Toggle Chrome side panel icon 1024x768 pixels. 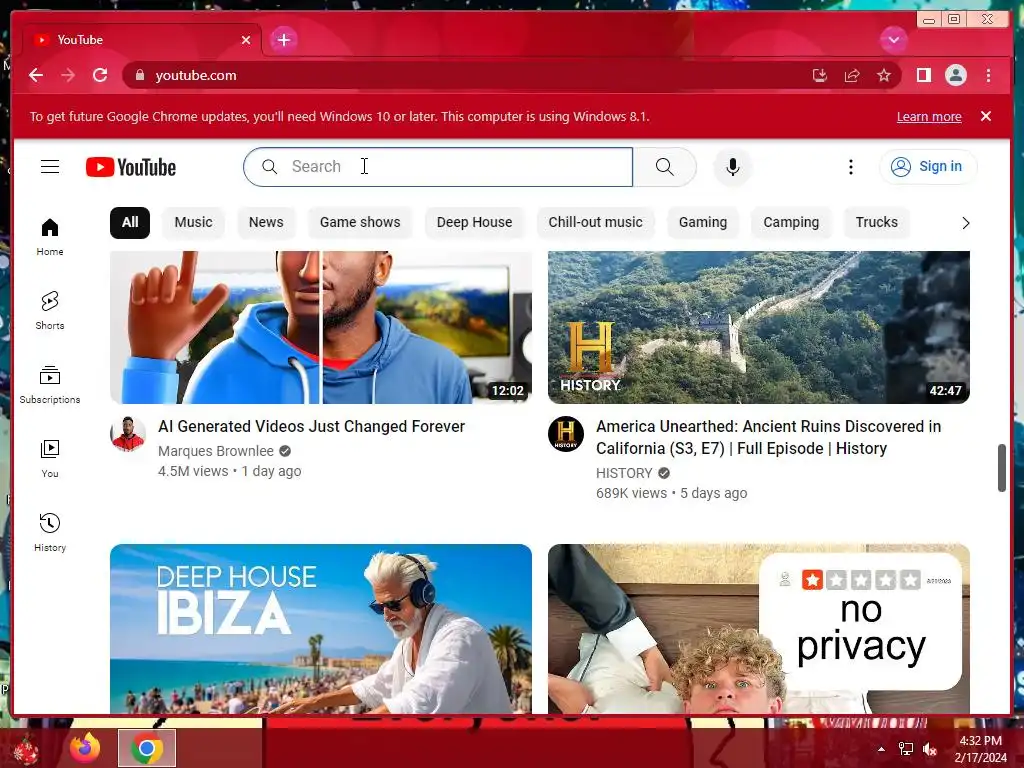click(x=923, y=75)
